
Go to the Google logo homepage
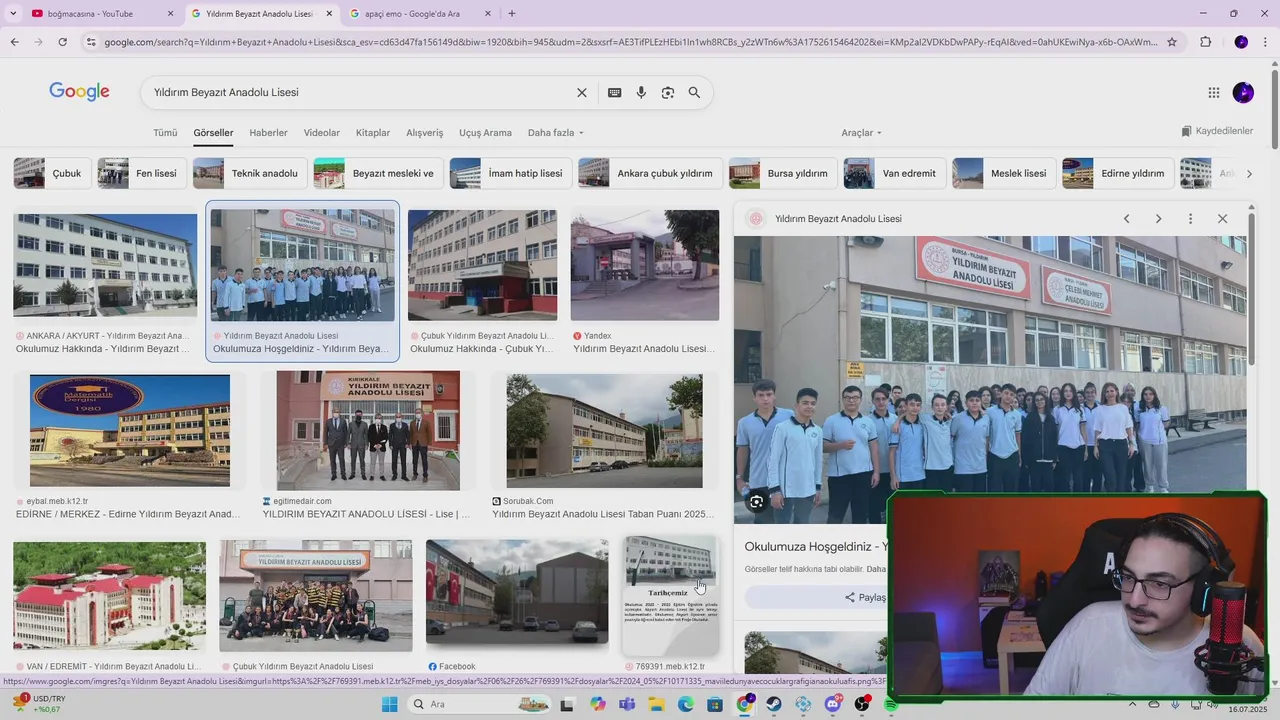click(x=79, y=92)
